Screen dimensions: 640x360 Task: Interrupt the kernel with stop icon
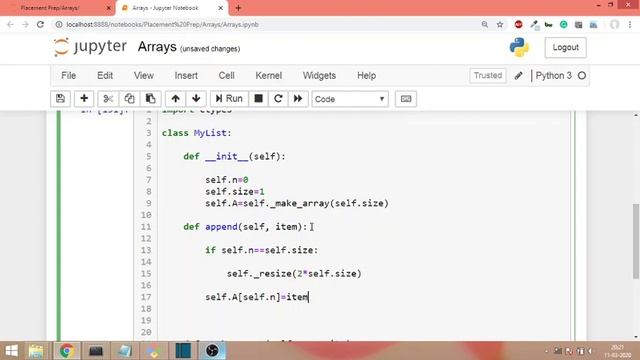click(x=258, y=99)
